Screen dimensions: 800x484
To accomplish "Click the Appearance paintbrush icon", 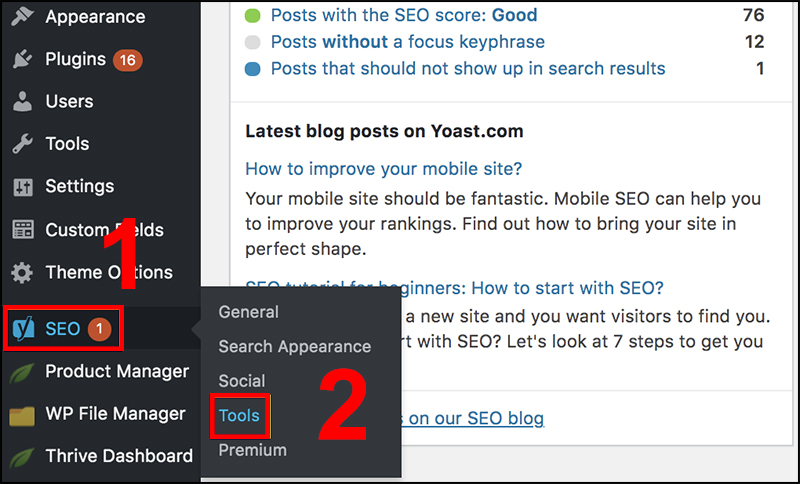I will click(22, 17).
